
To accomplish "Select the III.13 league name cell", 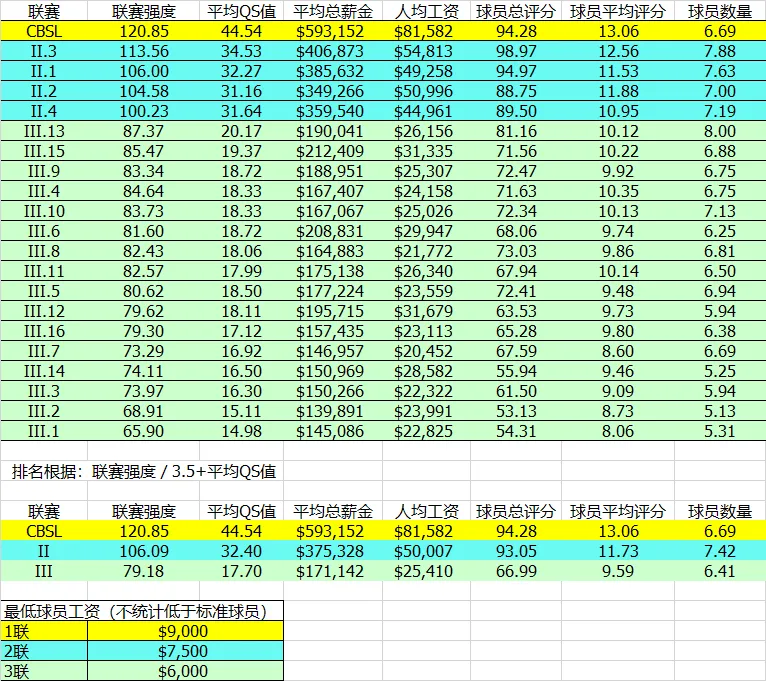I will [x=44, y=130].
